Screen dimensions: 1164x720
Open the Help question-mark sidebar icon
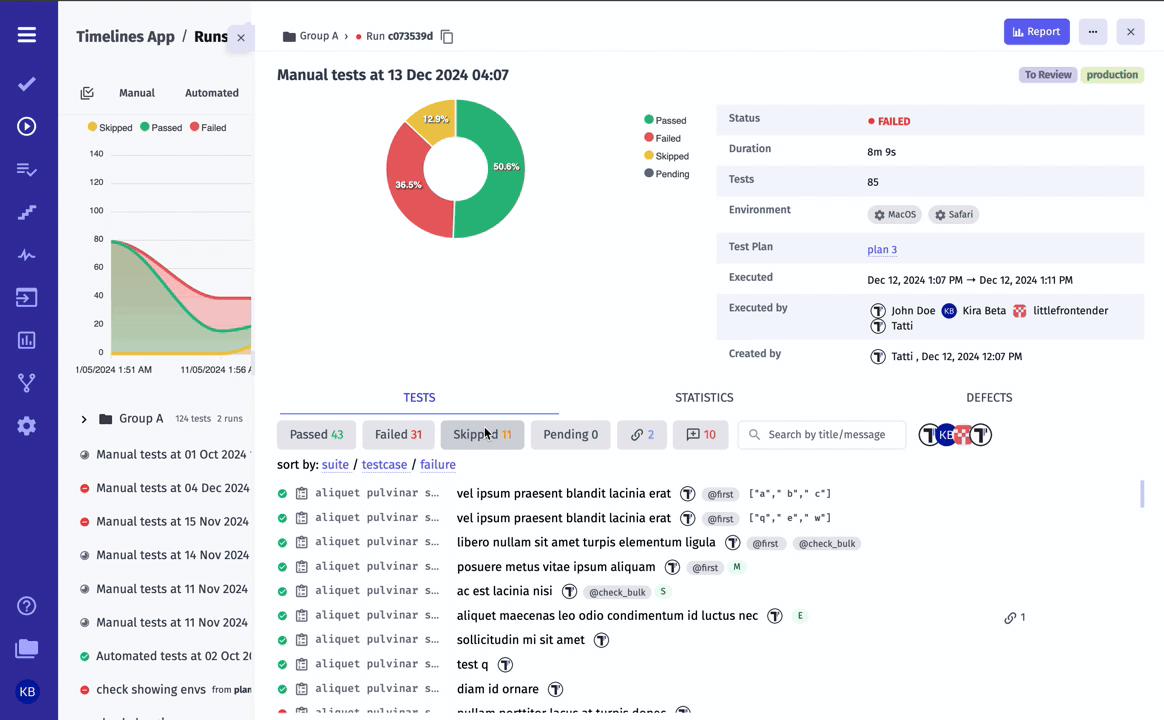pyautogui.click(x=27, y=606)
